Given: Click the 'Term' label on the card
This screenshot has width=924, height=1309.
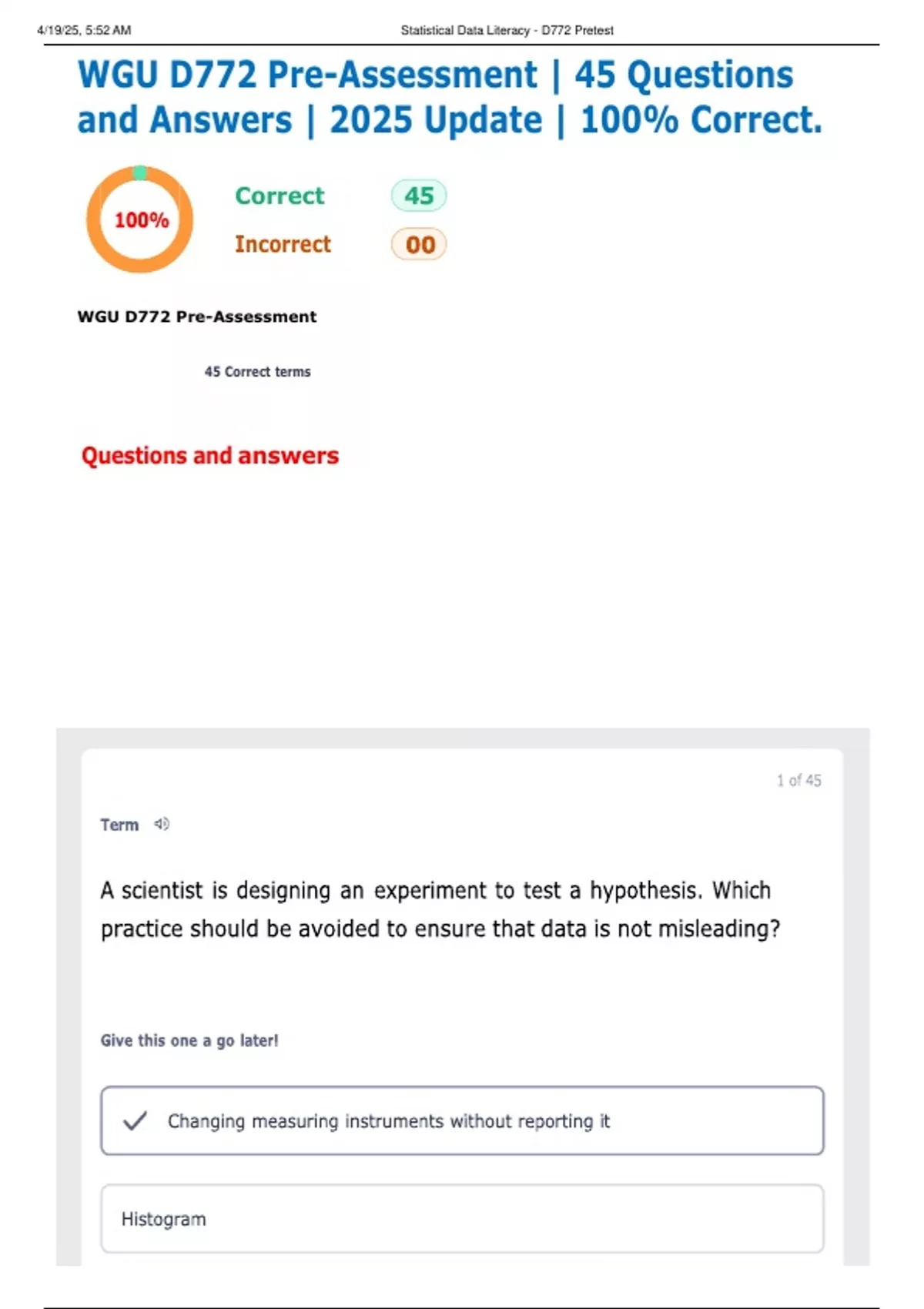Looking at the screenshot, I should coord(119,825).
